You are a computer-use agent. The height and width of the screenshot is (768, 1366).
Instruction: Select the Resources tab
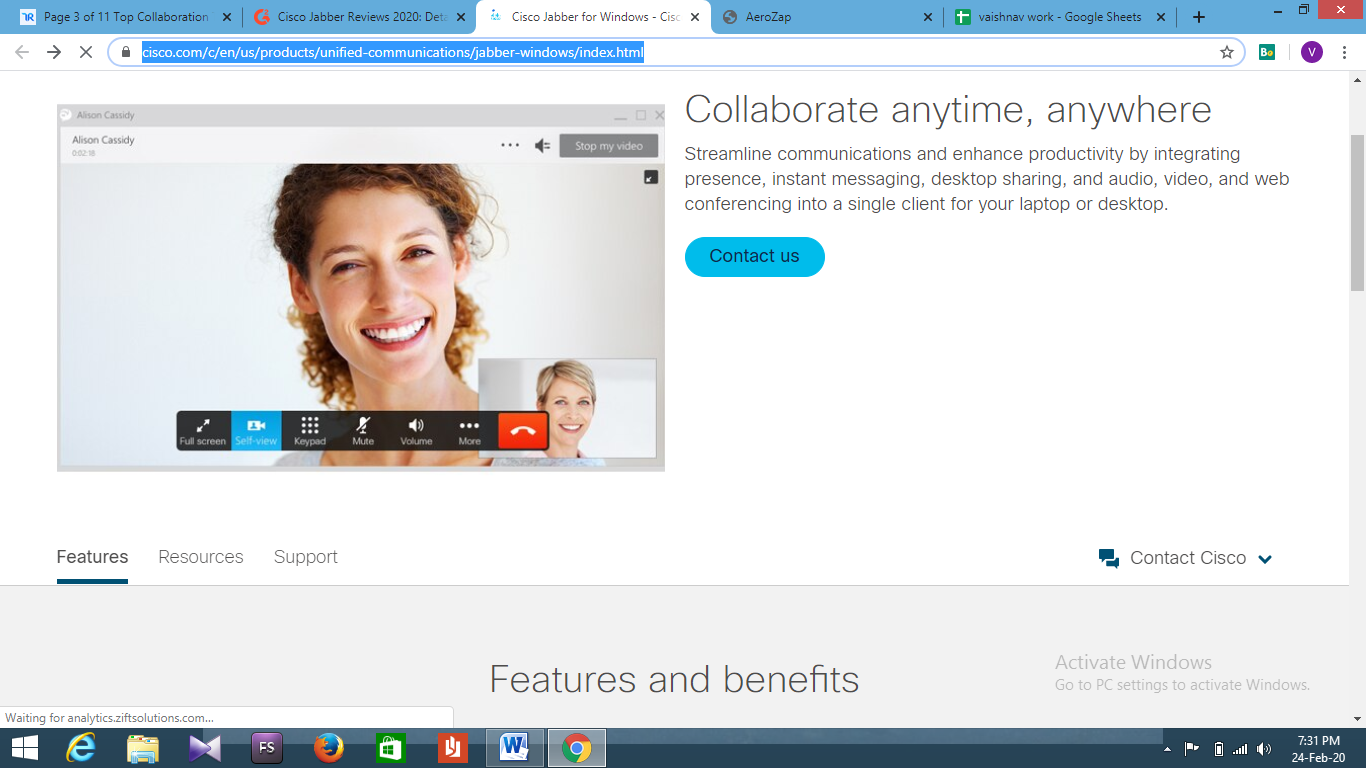(x=201, y=557)
